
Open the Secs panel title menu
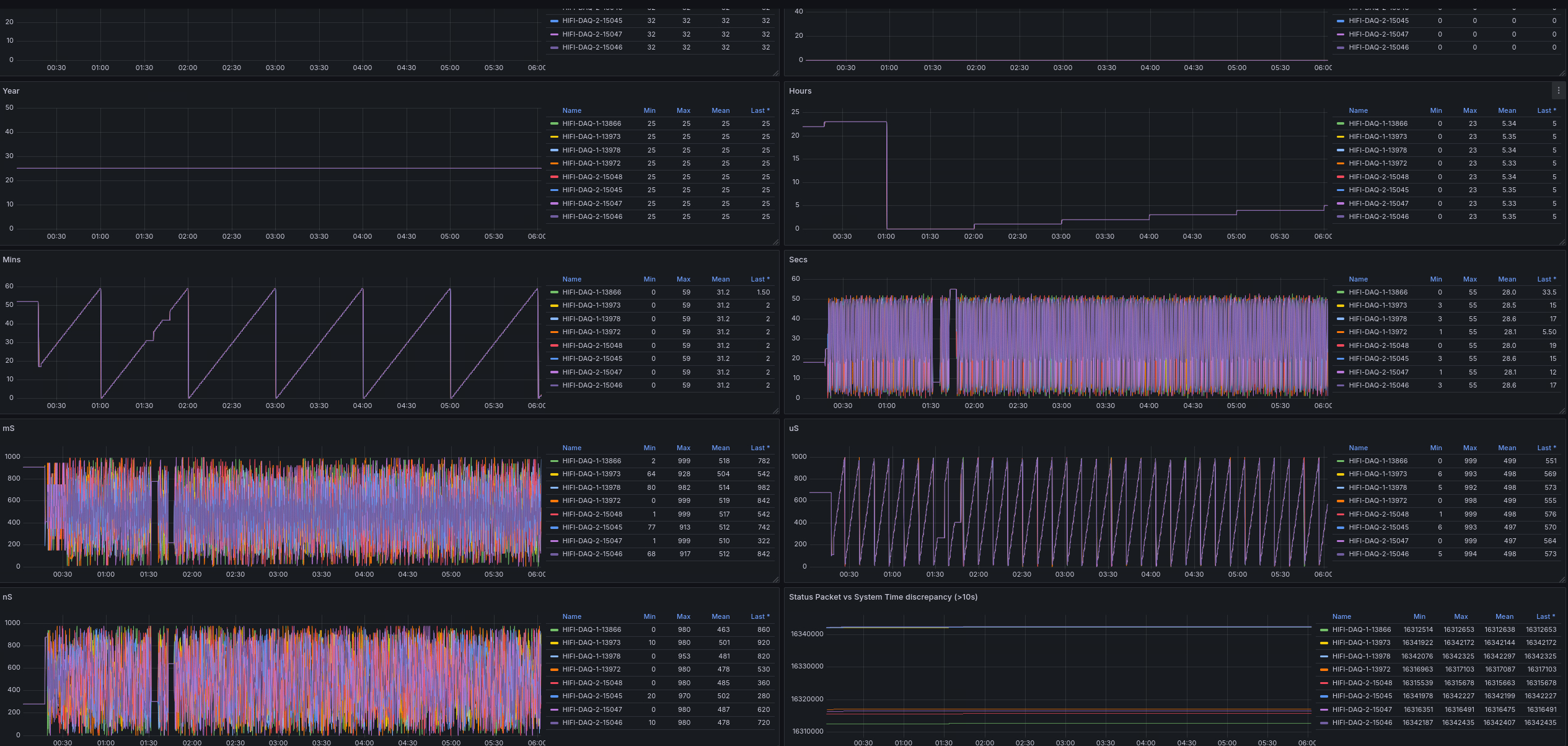click(798, 260)
